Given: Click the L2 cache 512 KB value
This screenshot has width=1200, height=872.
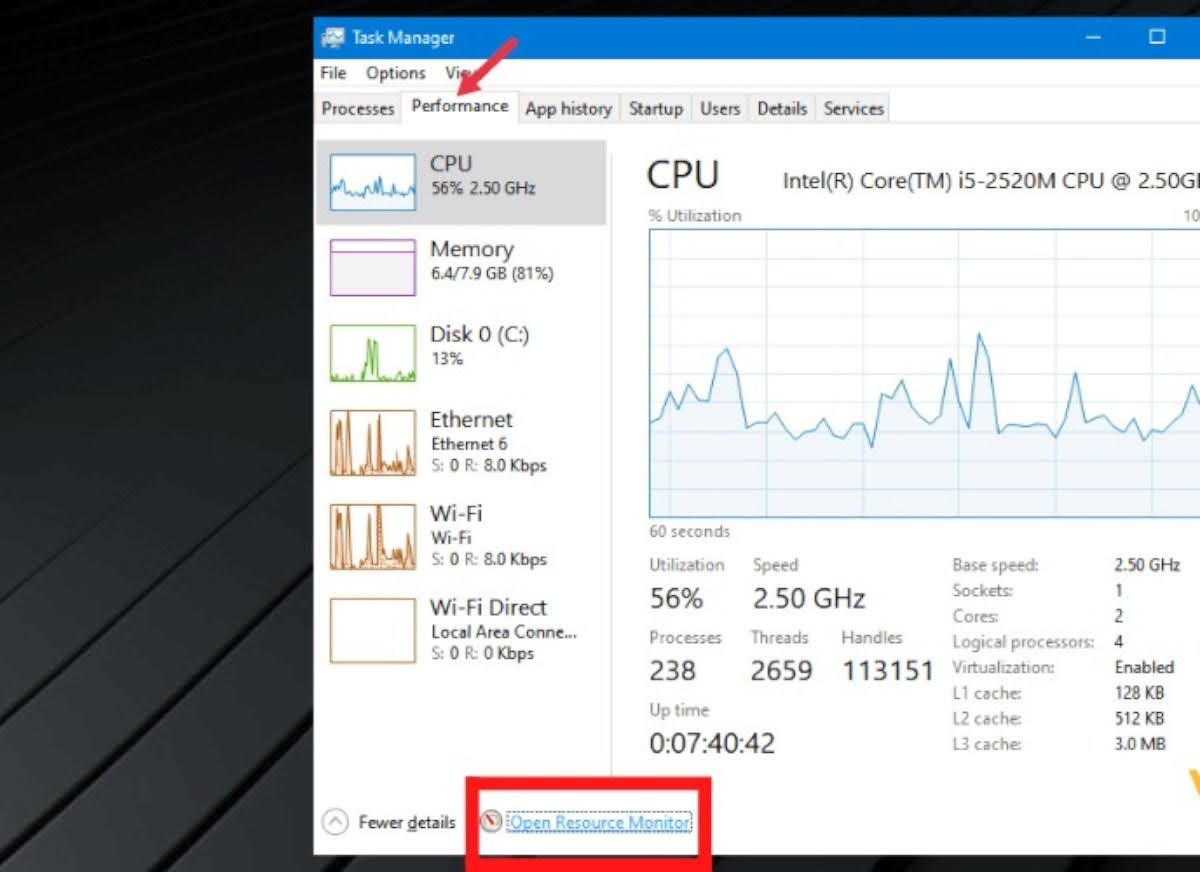Looking at the screenshot, I should point(1139,718).
